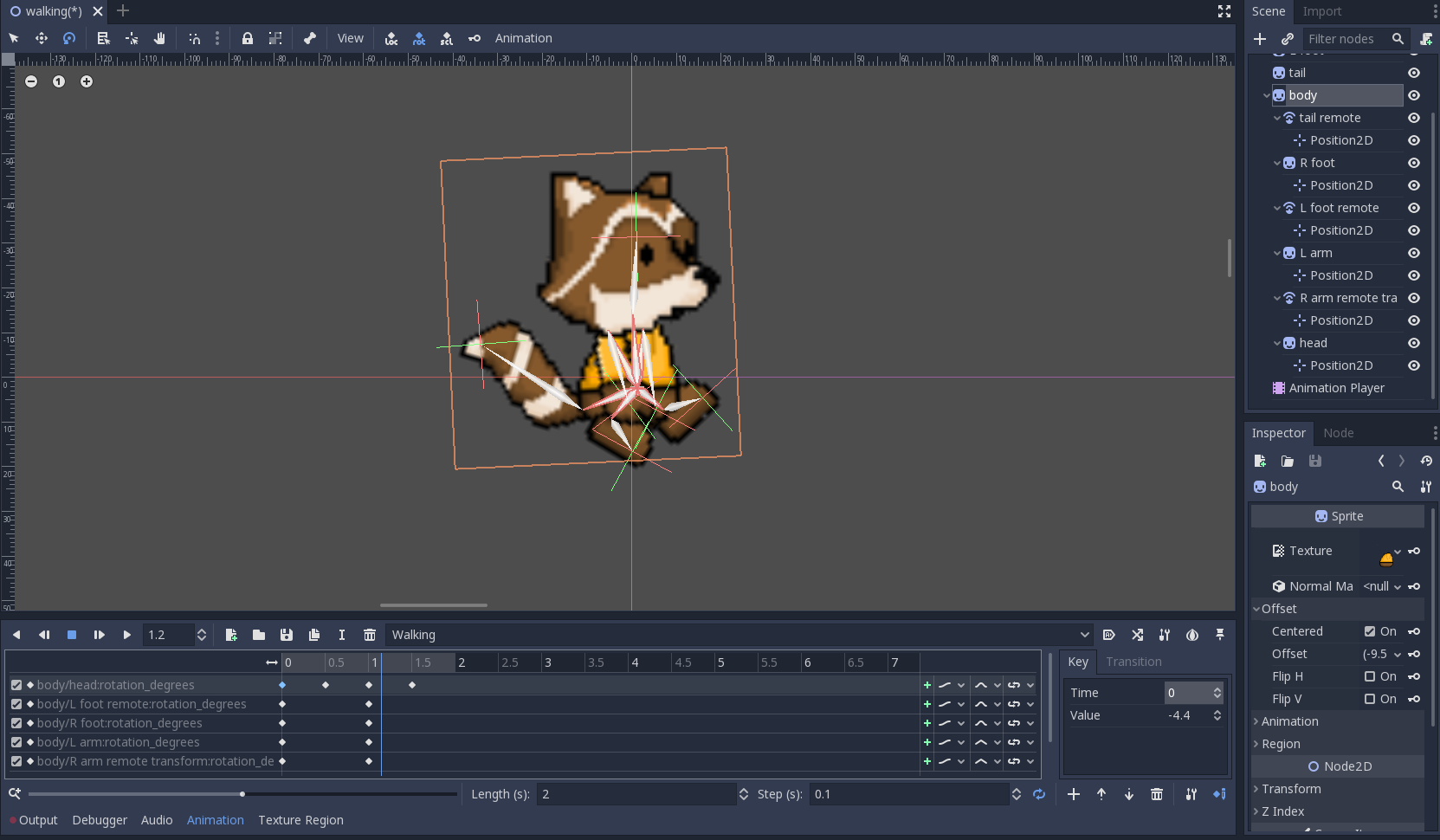Reset canvas zoom to 100%
The width and height of the screenshot is (1440, 840).
59,81
